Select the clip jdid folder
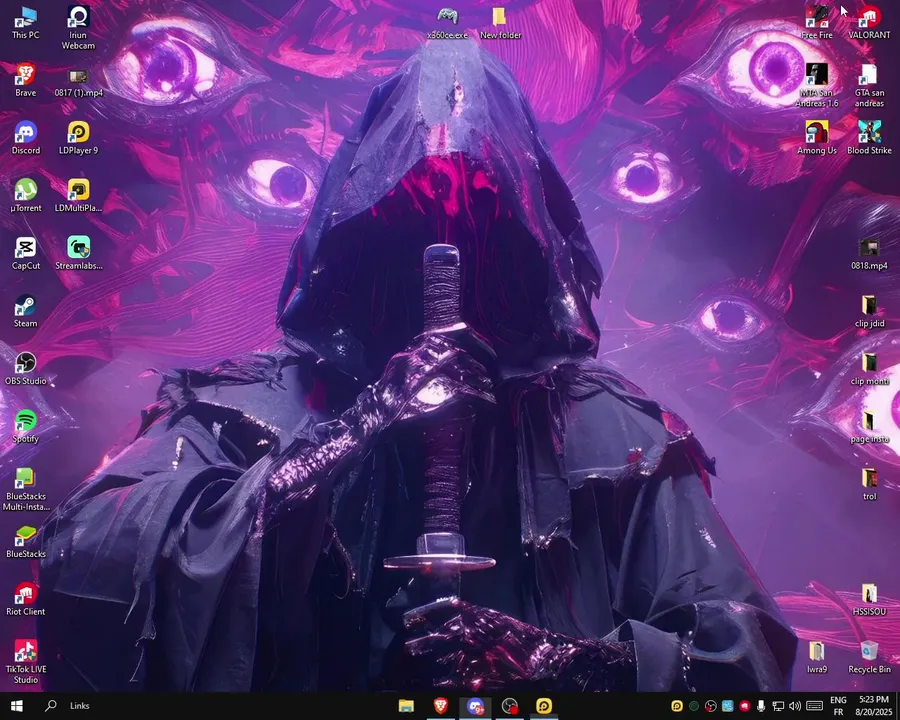The image size is (900, 720). coord(870,312)
